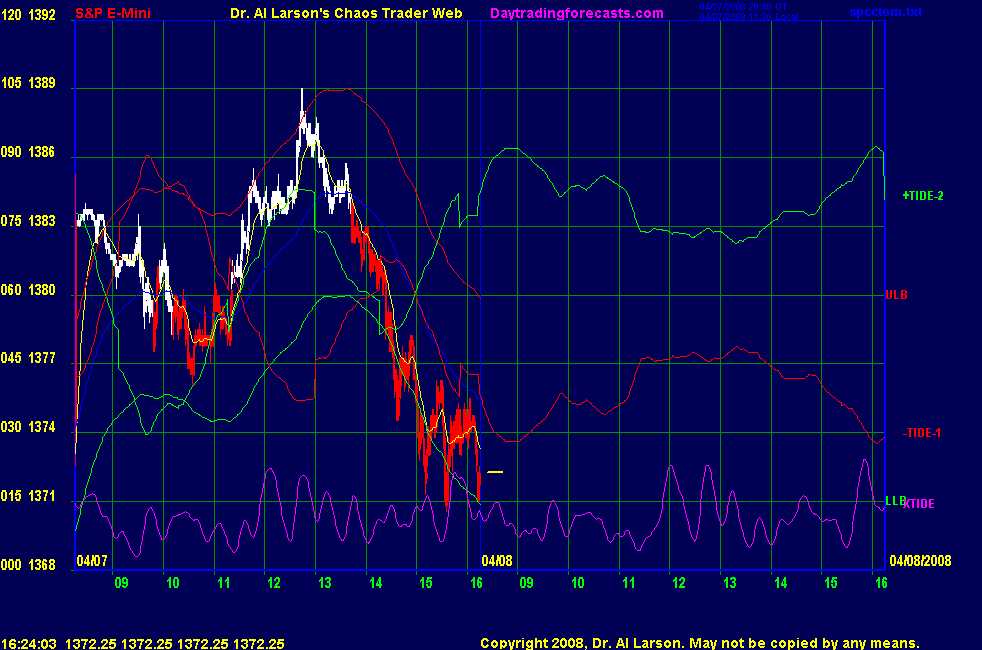Viewport: 982px width, 650px height.
Task: Click the yellow 04/08 date marker mid-chart
Action: (496, 561)
